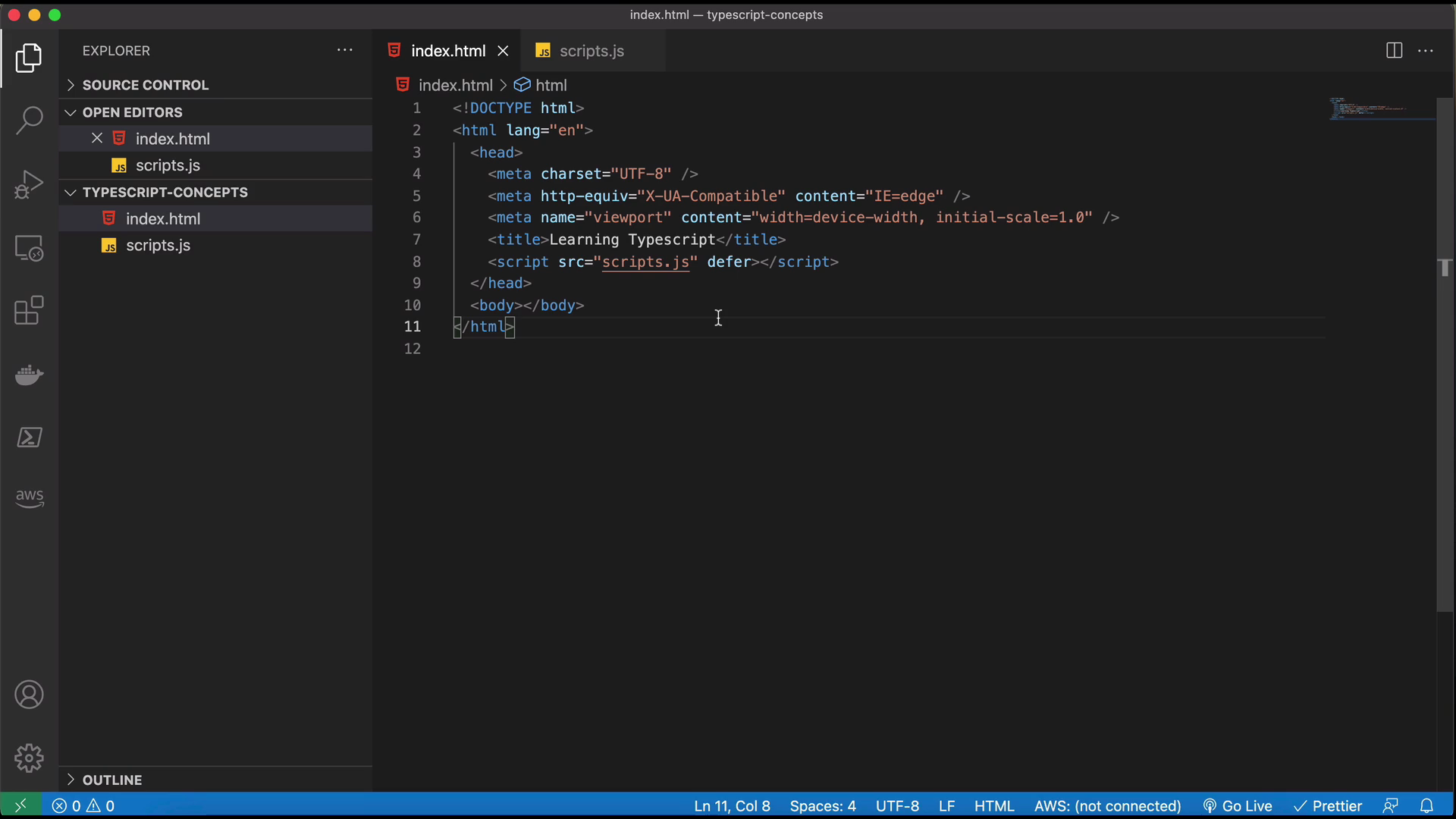The width and height of the screenshot is (1456, 819).
Task: Select scripts.js in Open Editors
Action: (215, 165)
